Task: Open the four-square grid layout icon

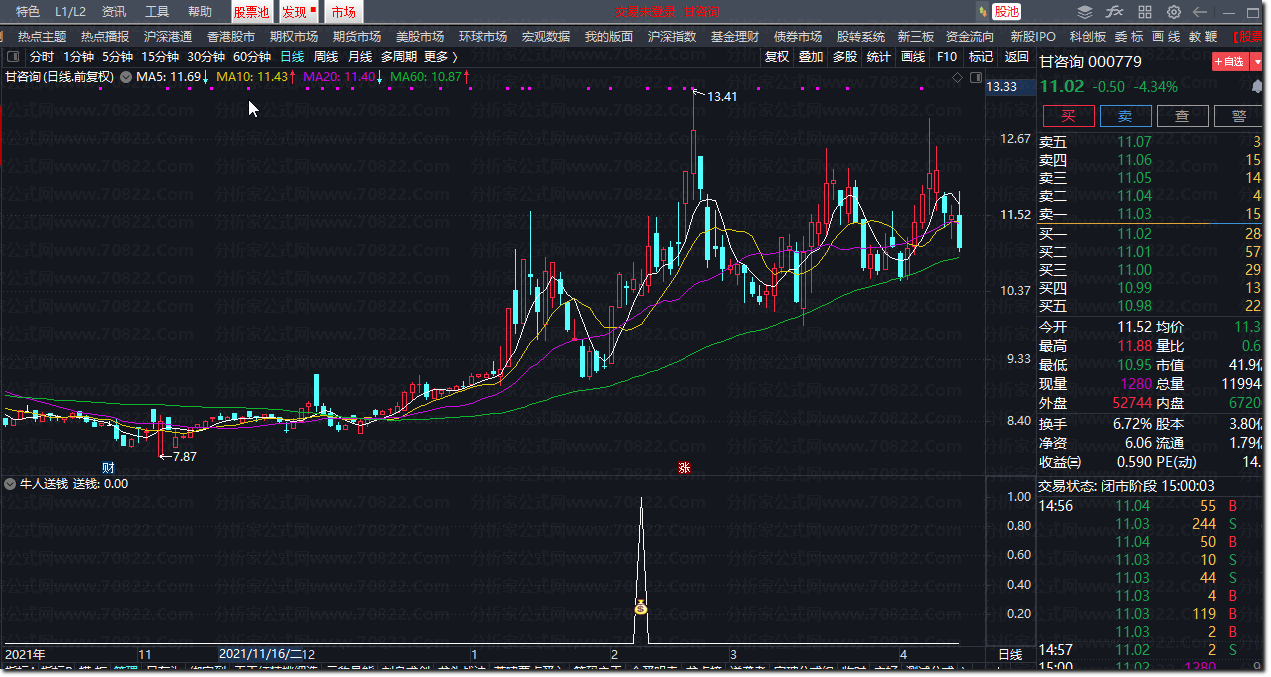Action: pos(1144,12)
